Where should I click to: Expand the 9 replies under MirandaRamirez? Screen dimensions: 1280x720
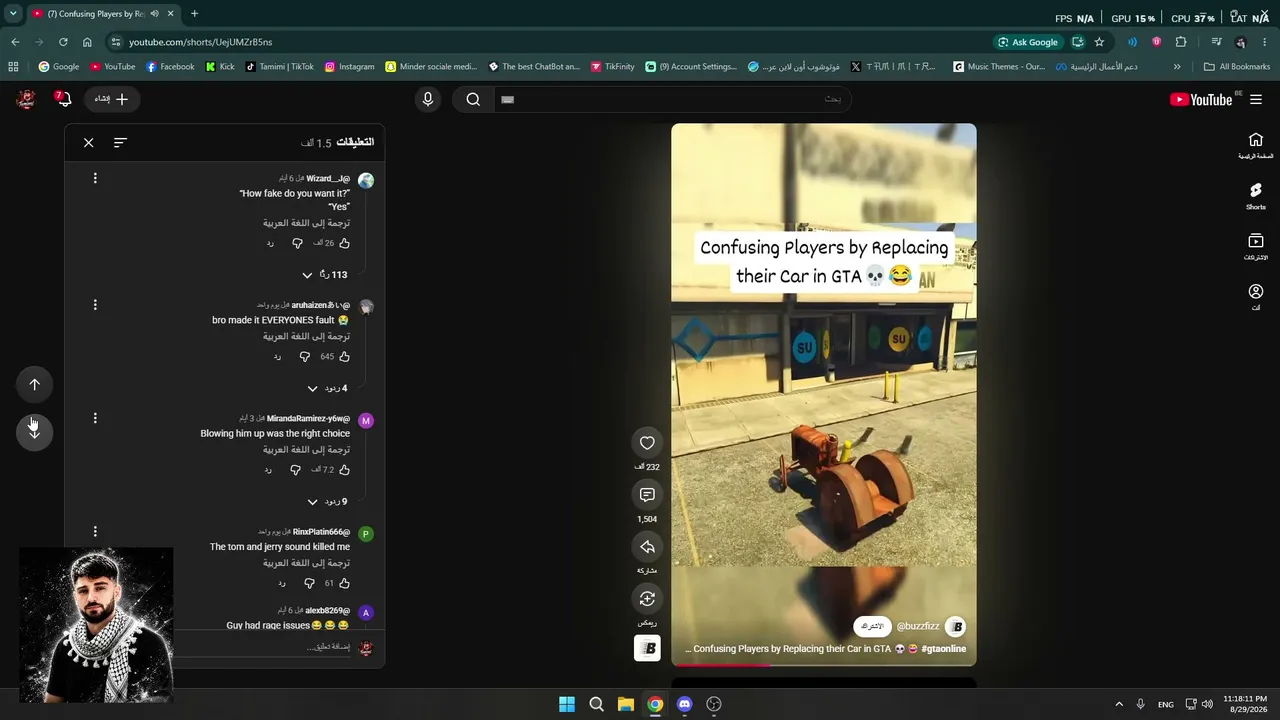327,502
